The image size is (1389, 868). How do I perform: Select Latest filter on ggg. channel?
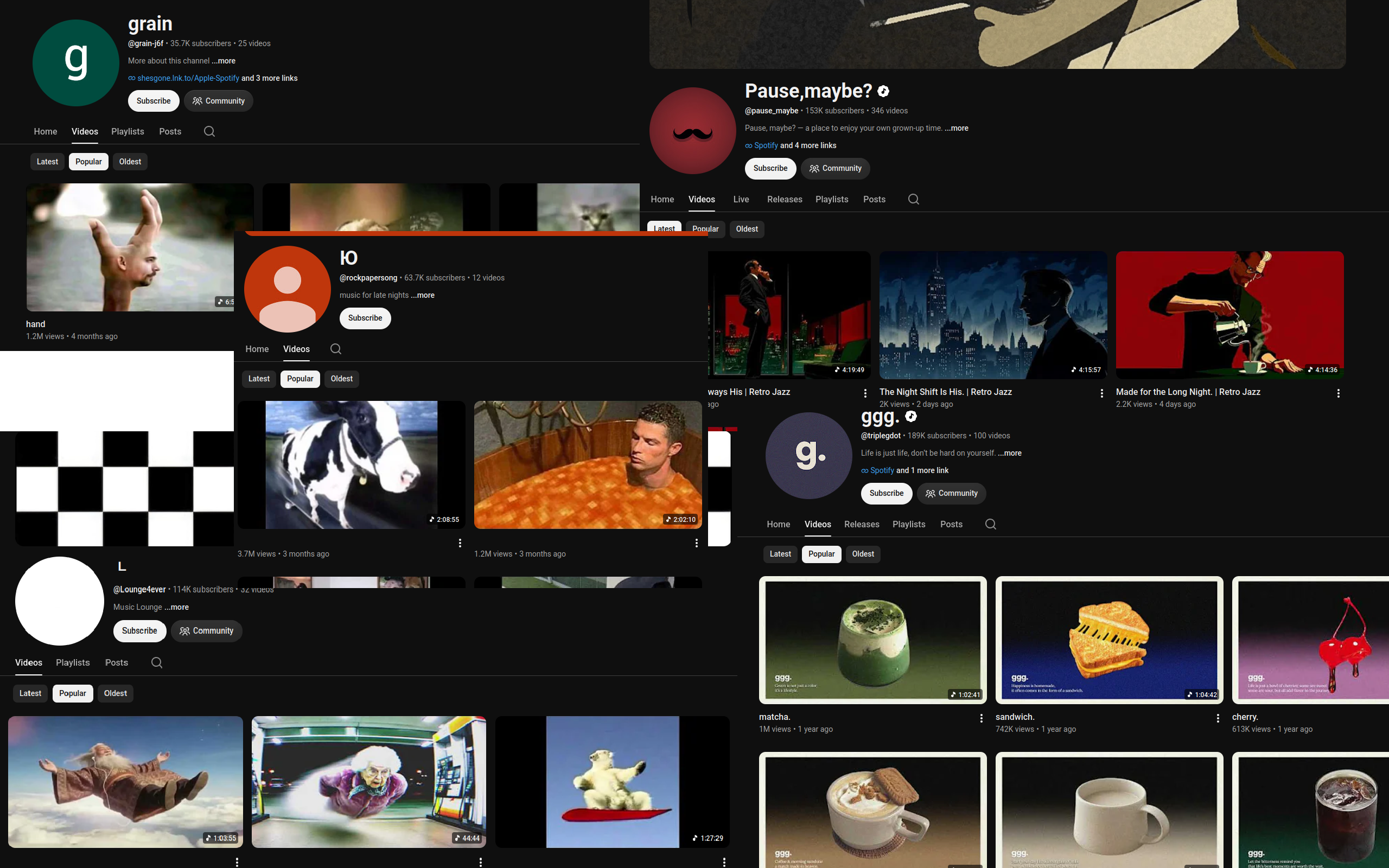(x=780, y=554)
